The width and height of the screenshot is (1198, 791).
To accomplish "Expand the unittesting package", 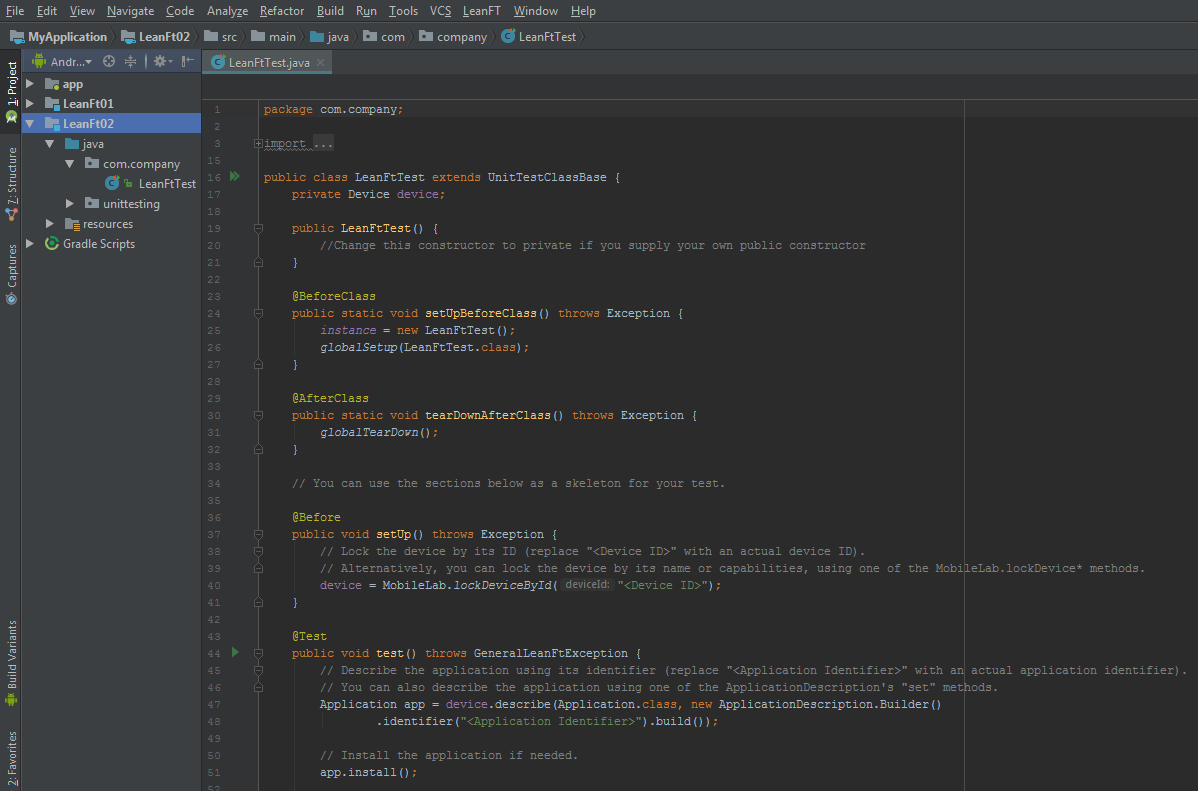I will pyautogui.click(x=69, y=203).
